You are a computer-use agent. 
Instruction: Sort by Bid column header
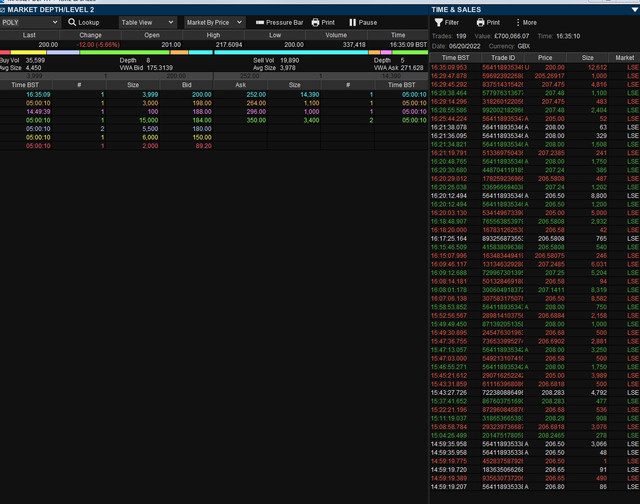[x=187, y=85]
